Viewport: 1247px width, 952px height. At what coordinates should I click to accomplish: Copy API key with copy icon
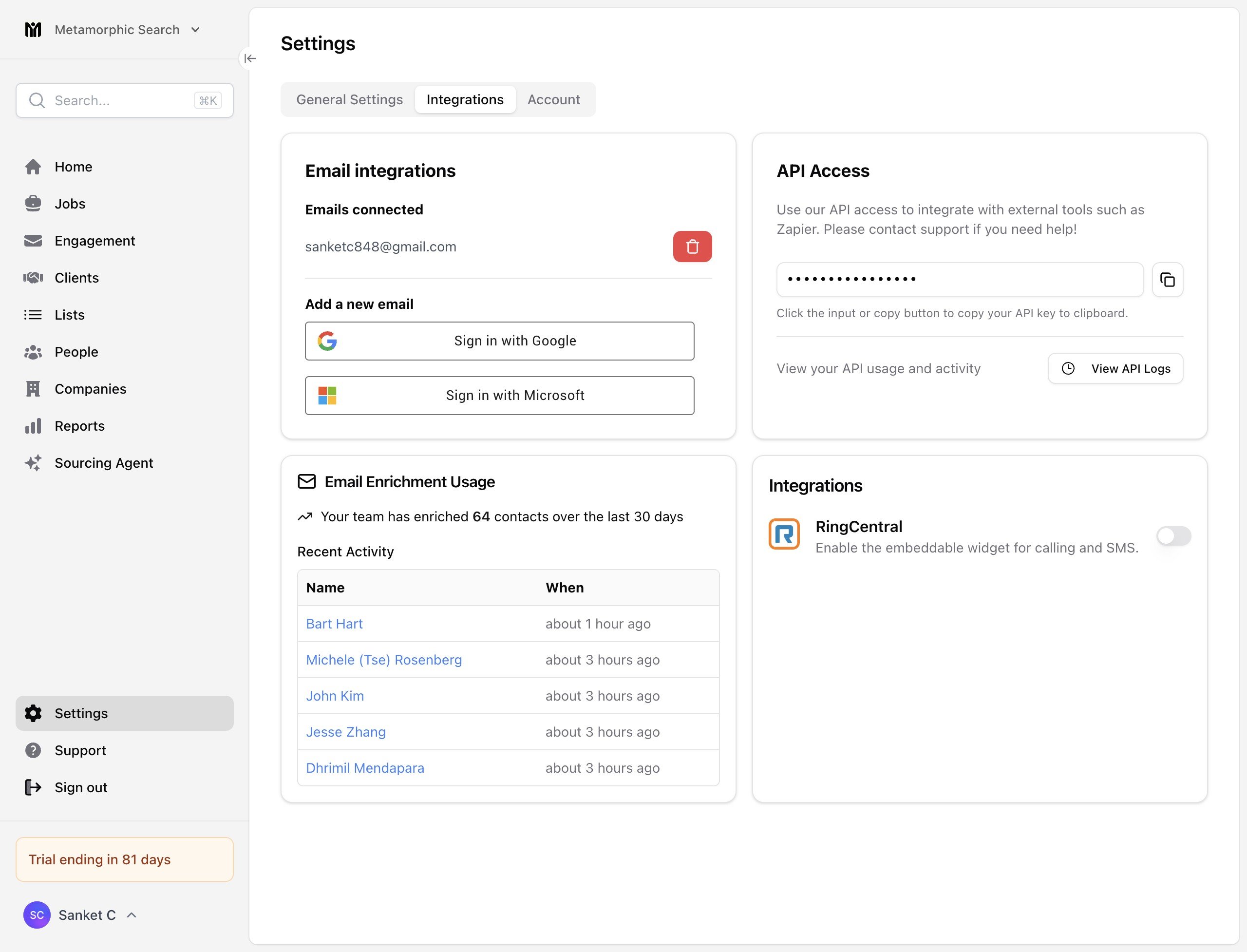click(x=1168, y=279)
